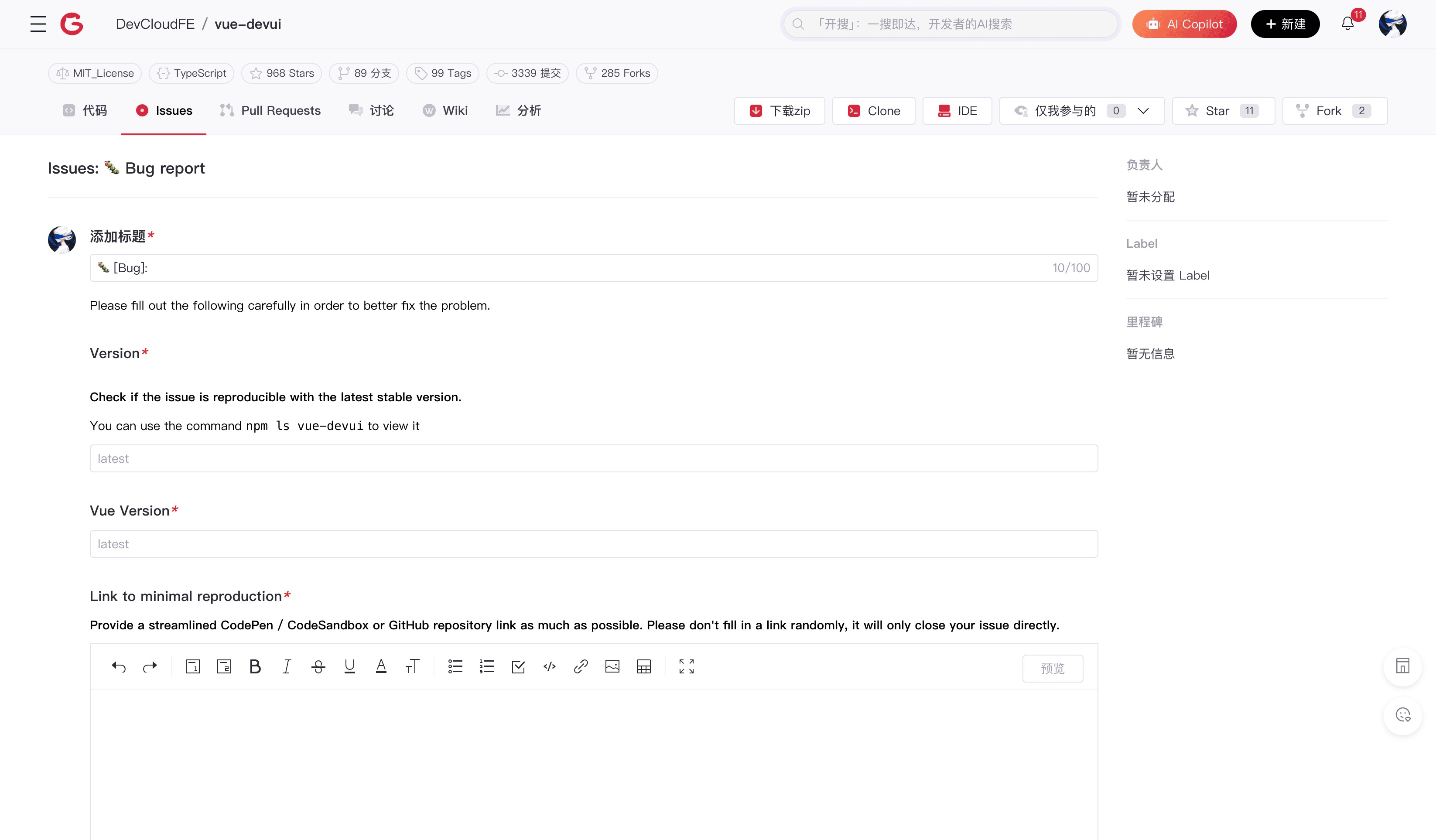Open the assignee setting showing 暂未分配
1436x840 pixels.
tap(1150, 197)
